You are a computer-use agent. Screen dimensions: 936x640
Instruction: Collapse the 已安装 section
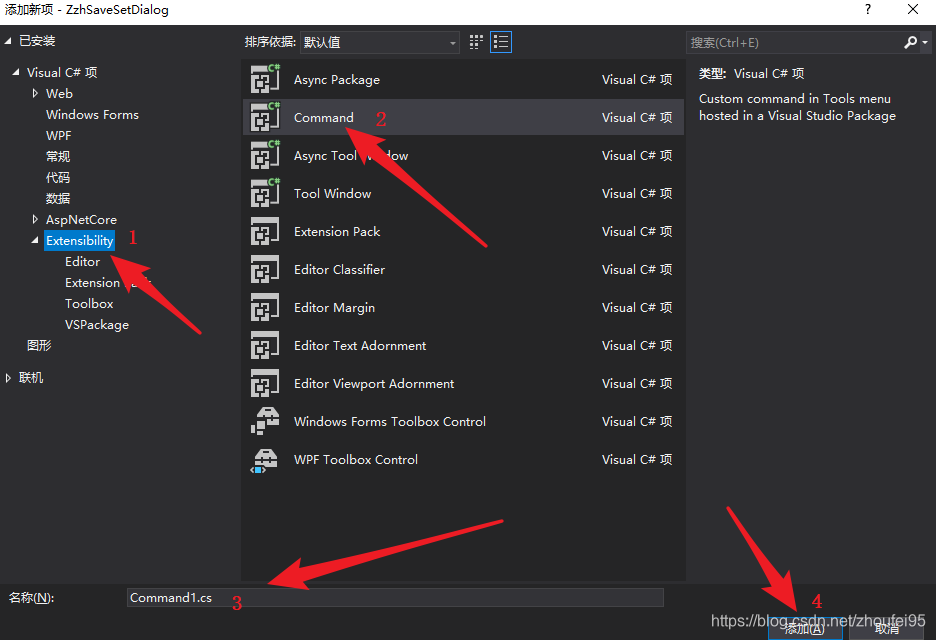click(x=8, y=41)
